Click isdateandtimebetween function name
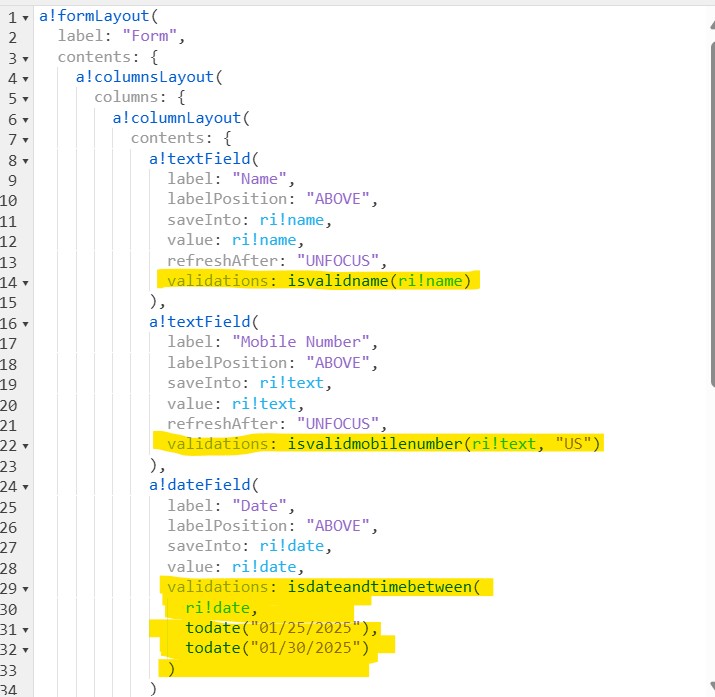 (x=379, y=587)
